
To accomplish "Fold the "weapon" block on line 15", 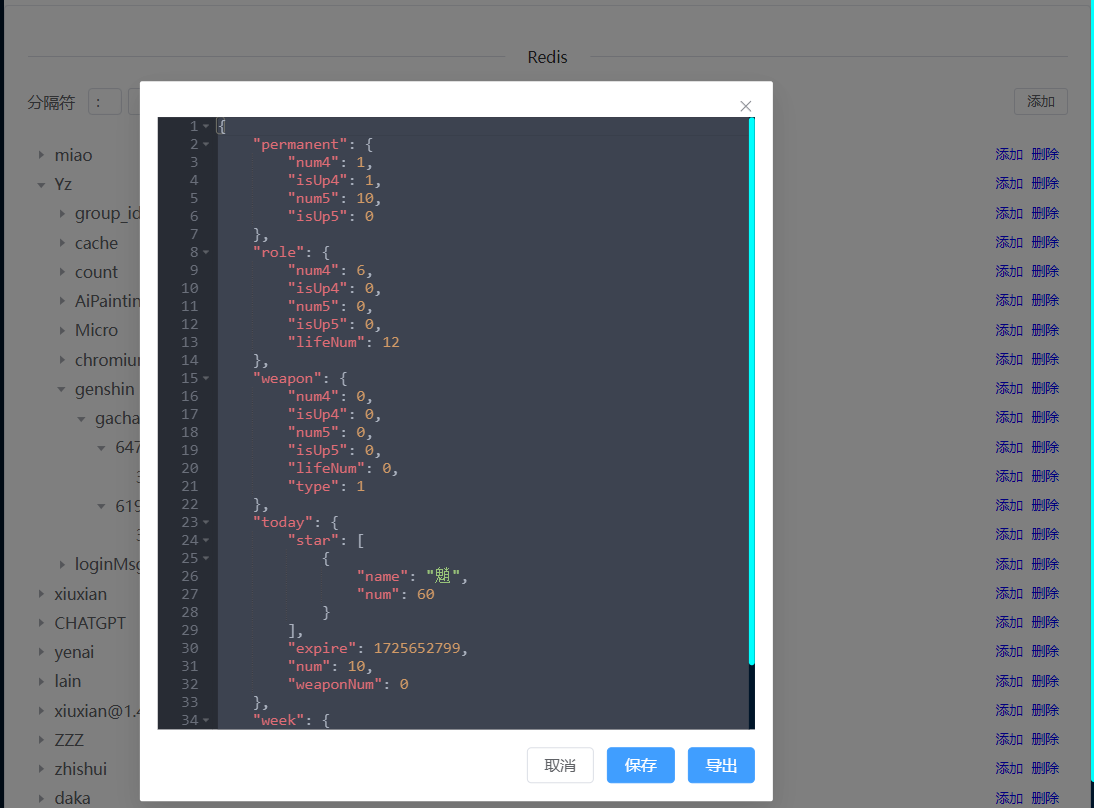I will [x=206, y=378].
